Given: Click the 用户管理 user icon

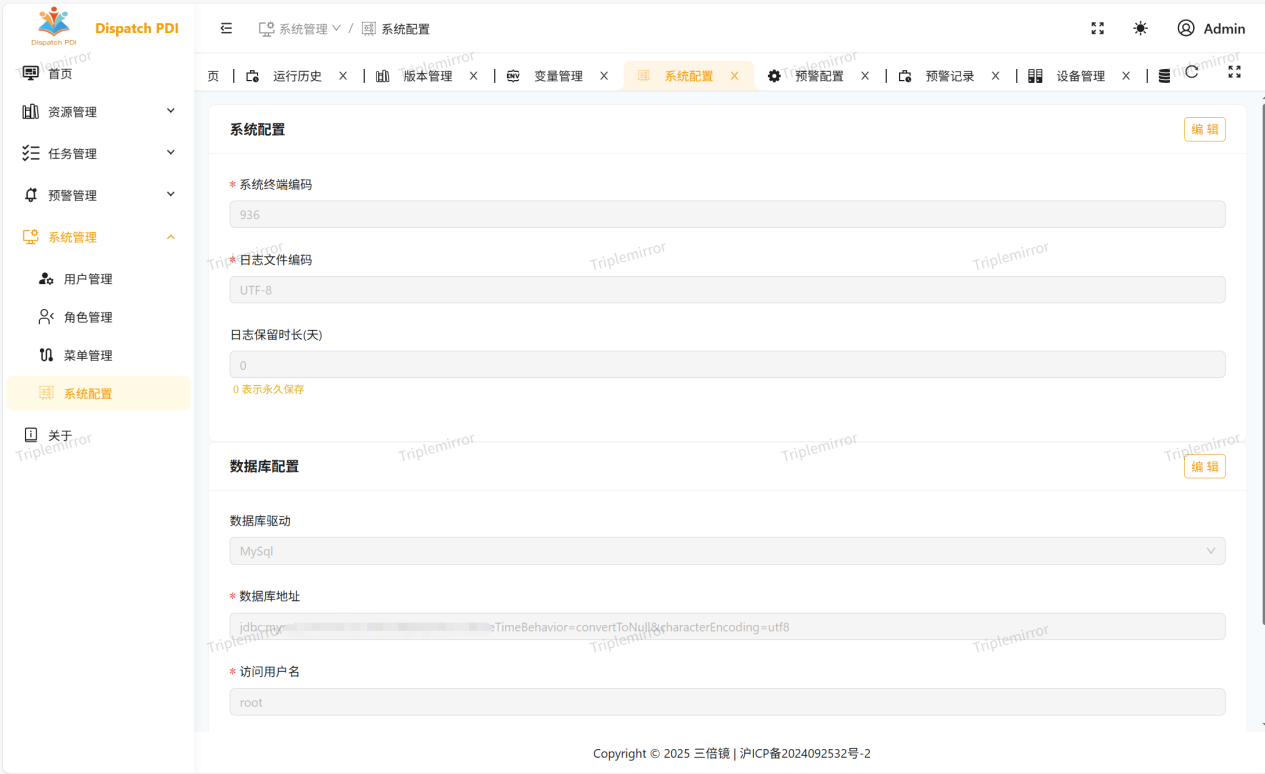Looking at the screenshot, I should click(46, 279).
